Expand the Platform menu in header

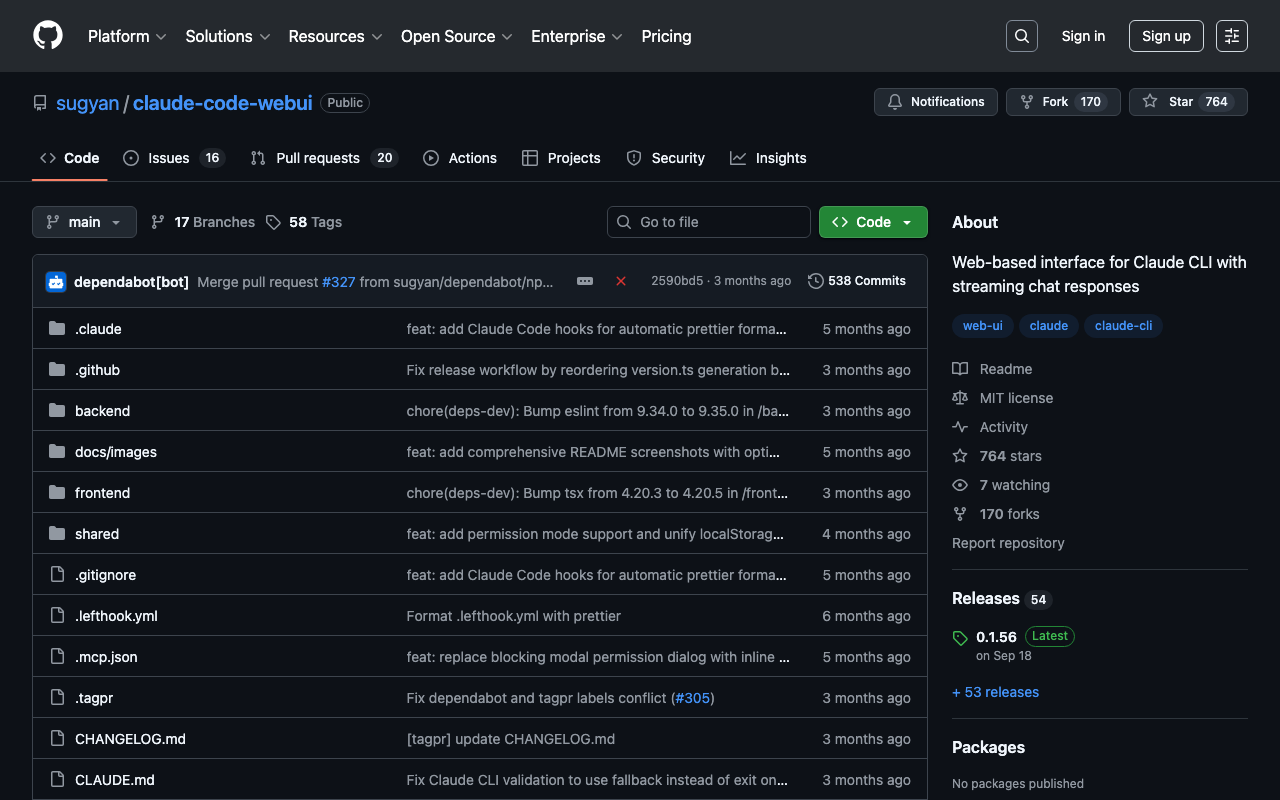[126, 36]
